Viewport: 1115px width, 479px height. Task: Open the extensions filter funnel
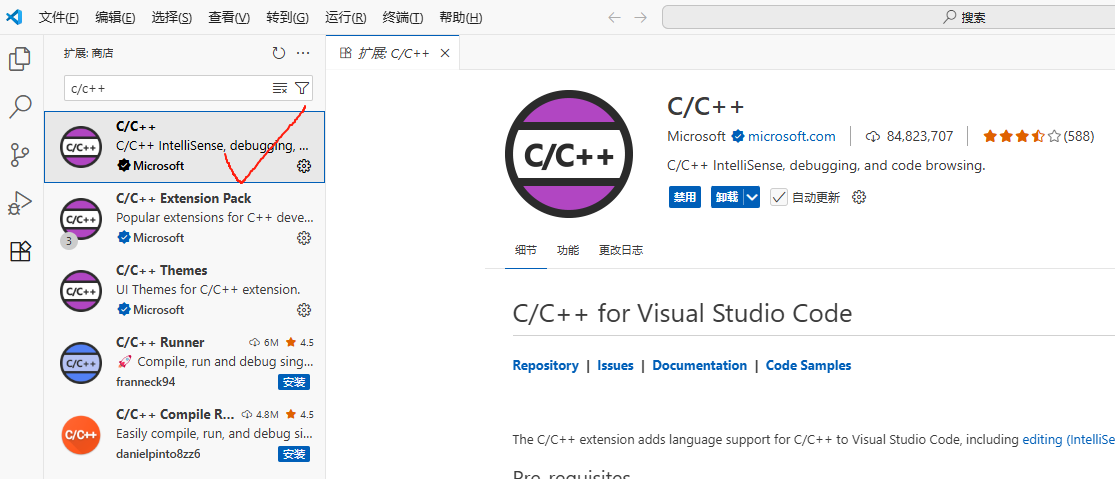point(302,88)
